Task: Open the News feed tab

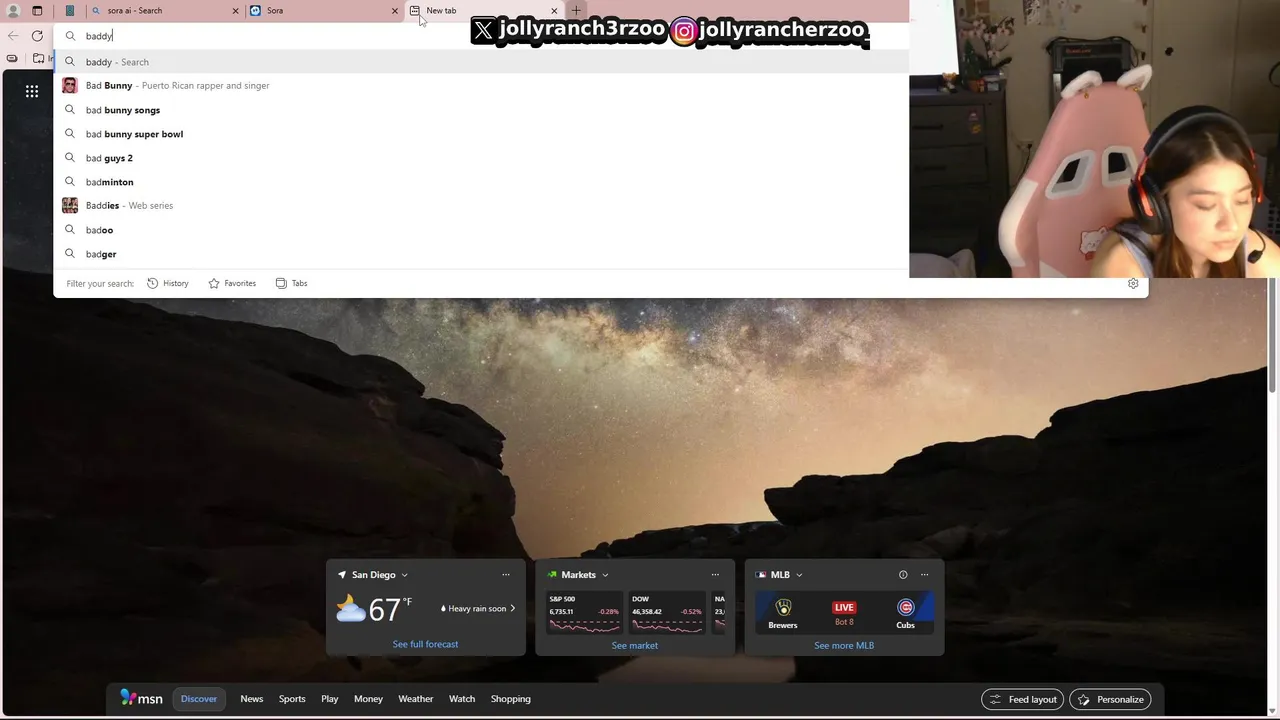Action: [252, 699]
